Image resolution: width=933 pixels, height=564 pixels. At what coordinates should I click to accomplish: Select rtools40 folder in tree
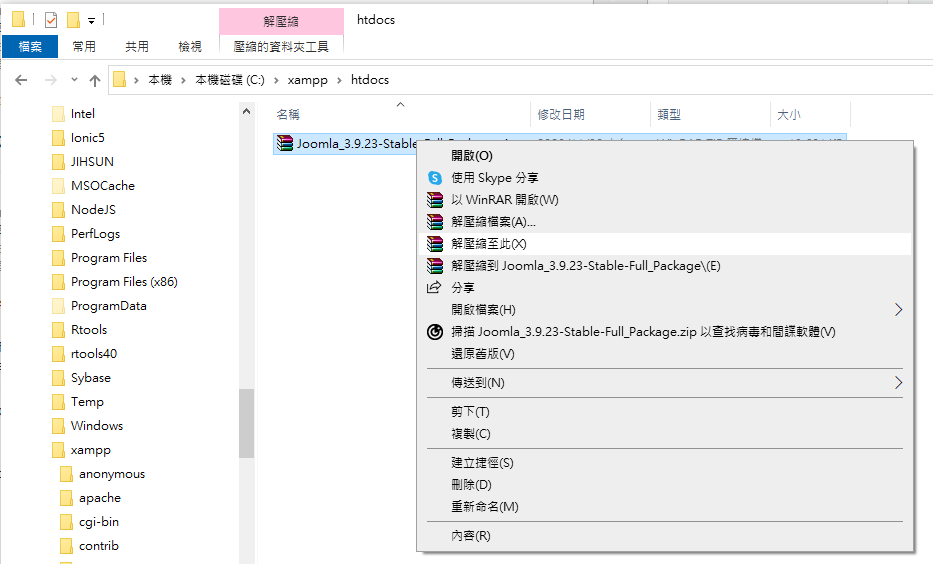click(94, 354)
